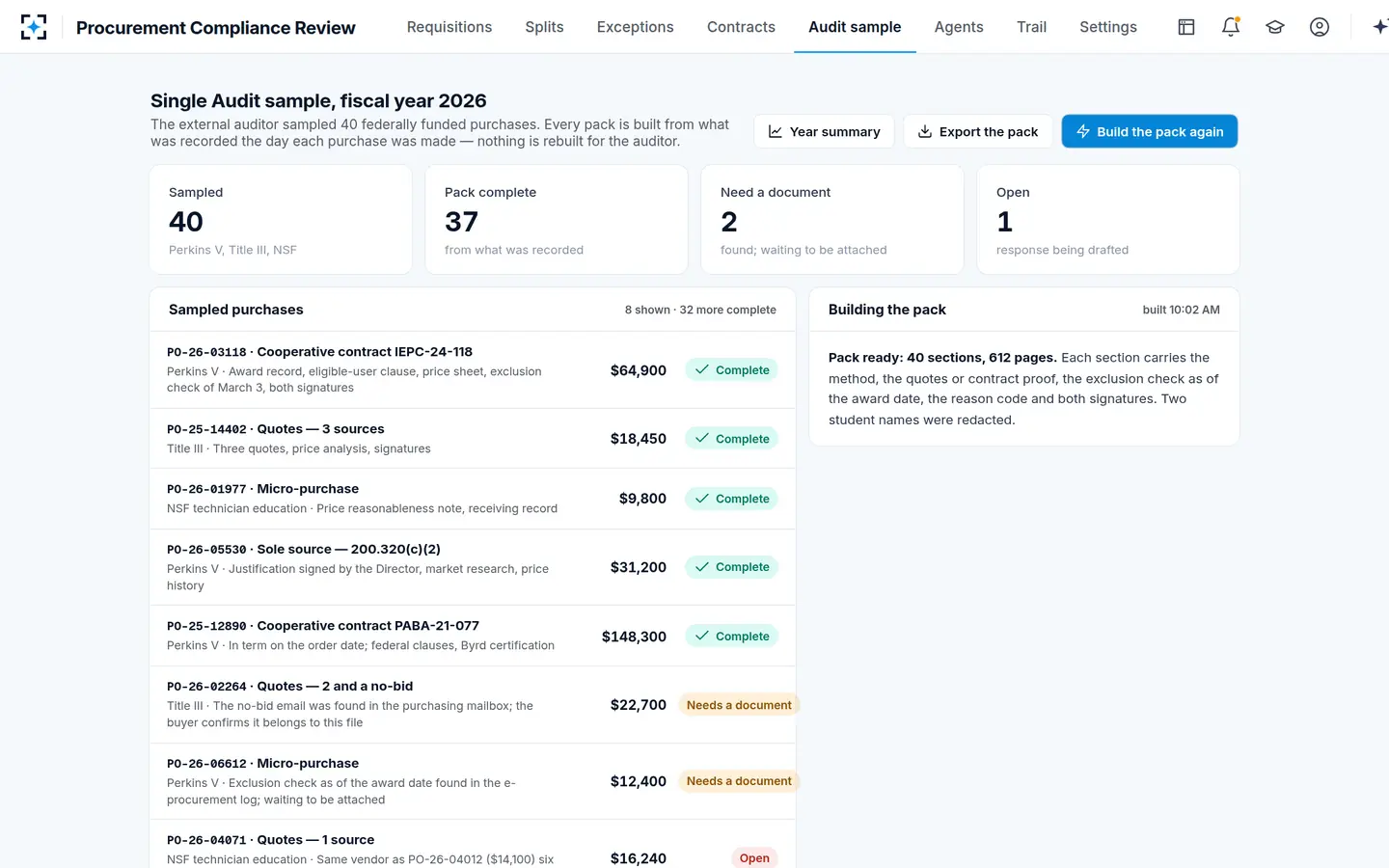Open the notifications bell
Image resolution: width=1389 pixels, height=868 pixels.
[x=1231, y=27]
